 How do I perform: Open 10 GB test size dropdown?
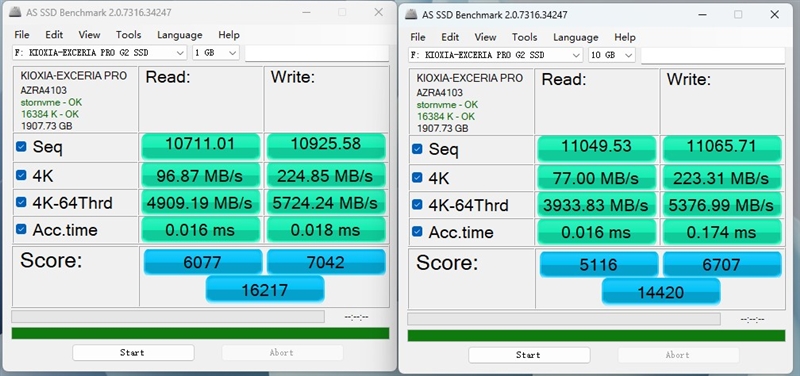611,55
